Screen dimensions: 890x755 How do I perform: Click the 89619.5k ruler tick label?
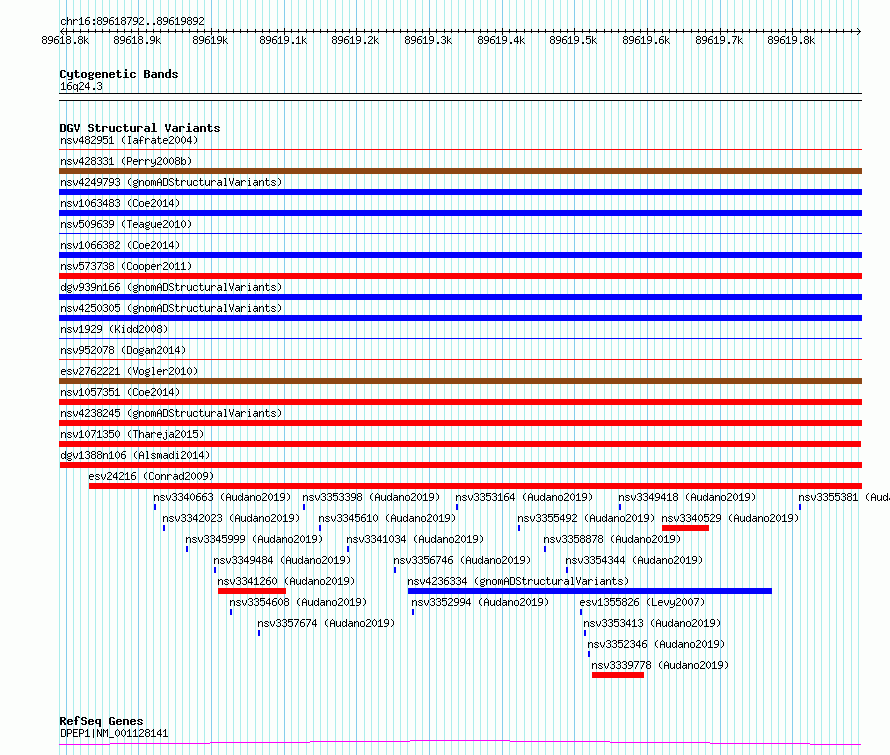tap(573, 40)
